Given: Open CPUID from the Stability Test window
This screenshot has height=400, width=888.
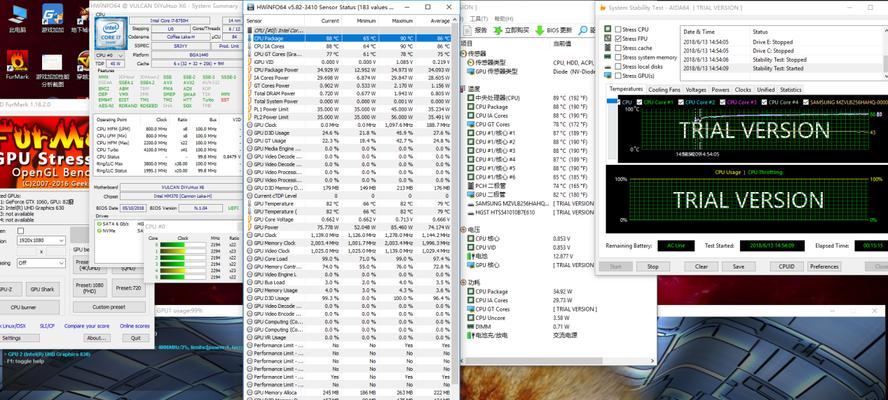Looking at the screenshot, I should click(786, 266).
